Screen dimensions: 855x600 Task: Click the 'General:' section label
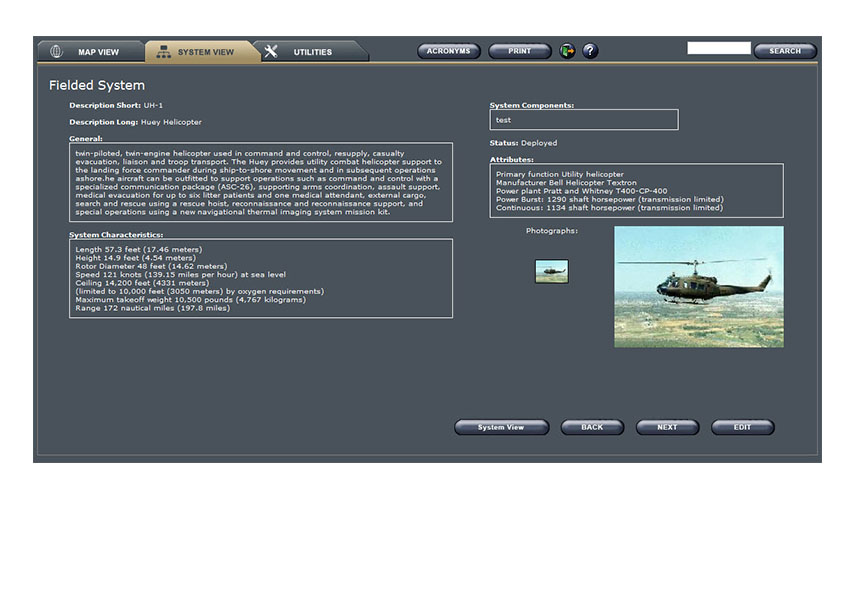coord(86,139)
